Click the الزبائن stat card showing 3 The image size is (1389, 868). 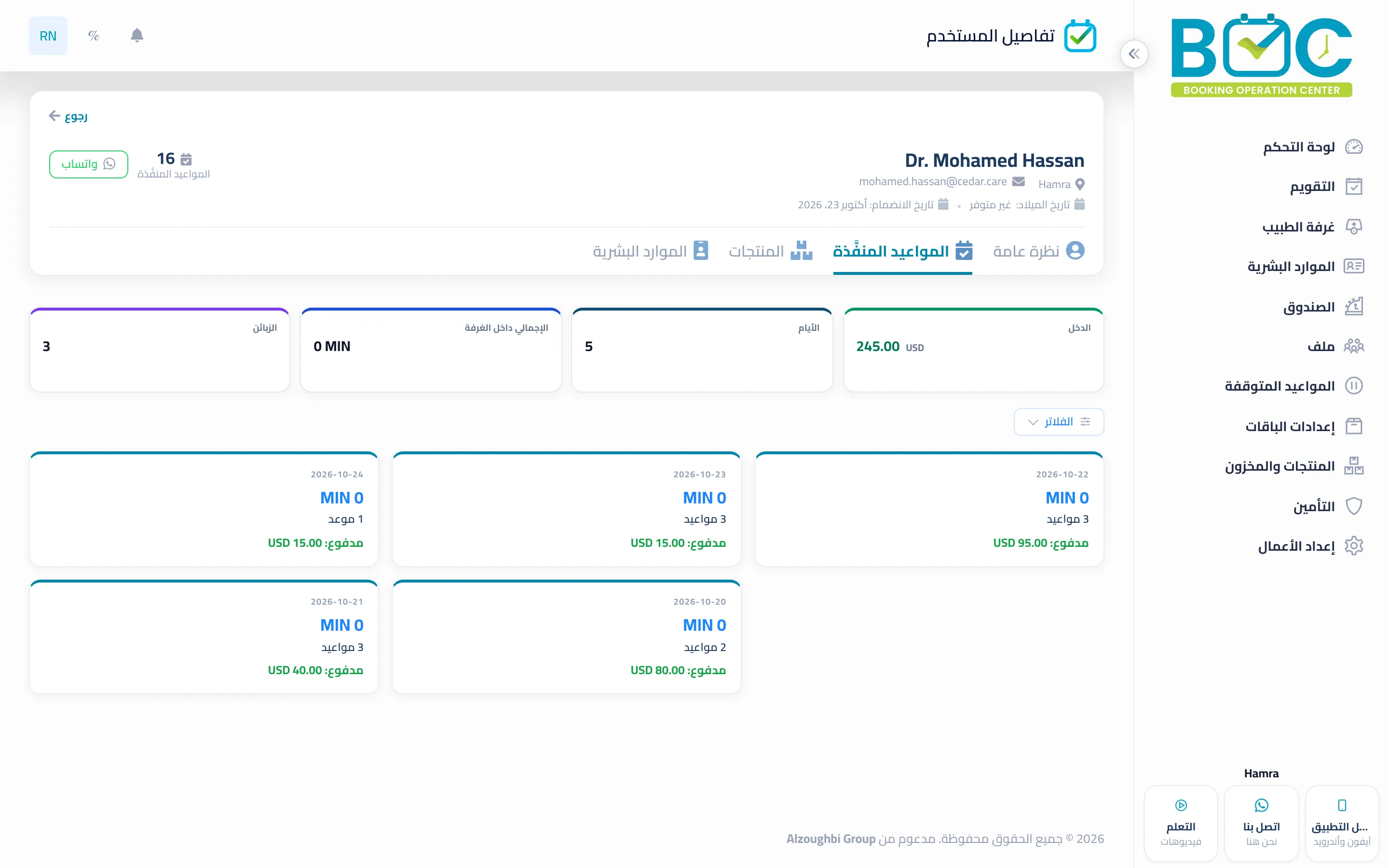[x=160, y=350]
